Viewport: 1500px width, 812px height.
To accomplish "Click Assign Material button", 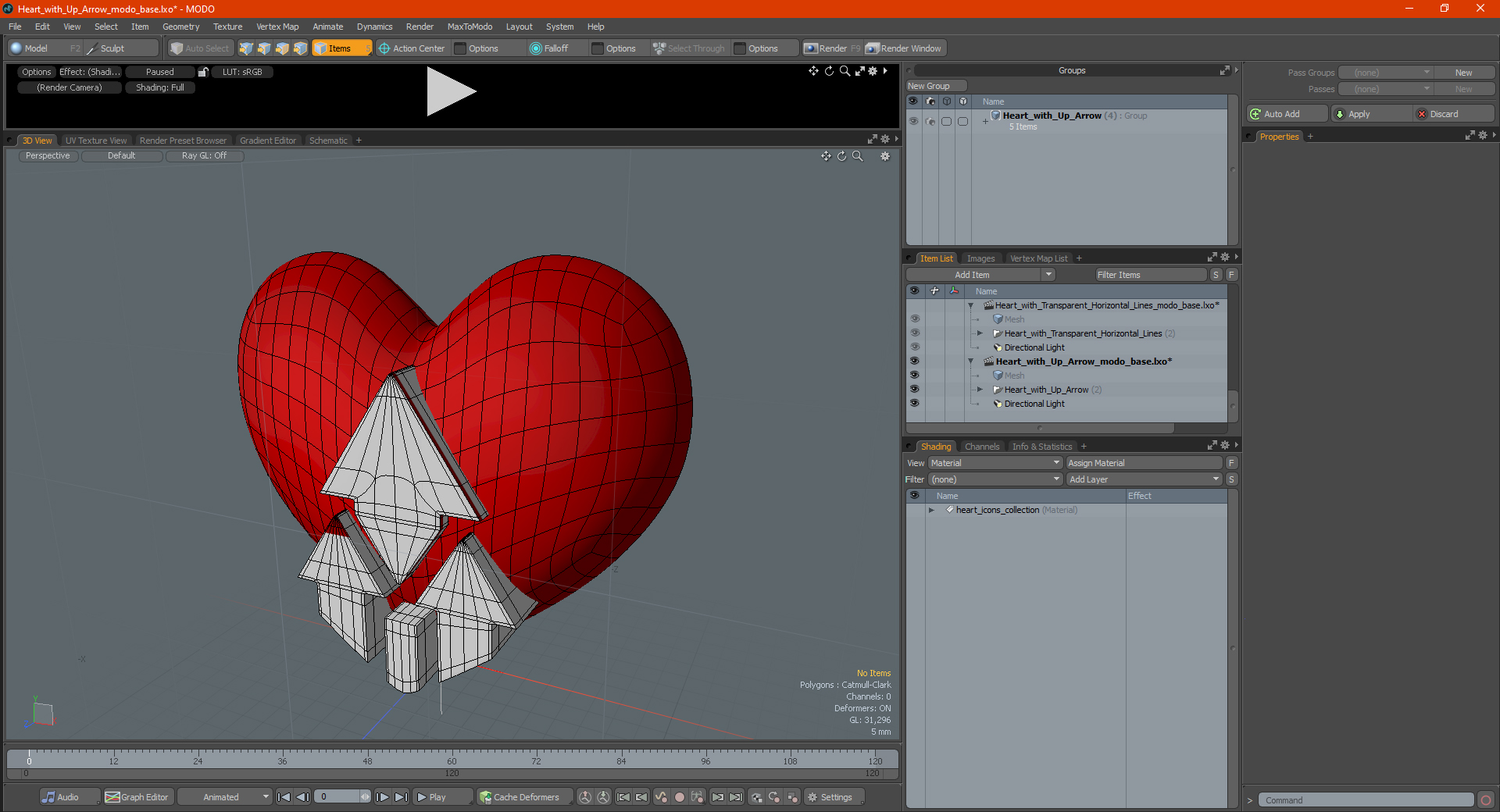I will click(1145, 463).
